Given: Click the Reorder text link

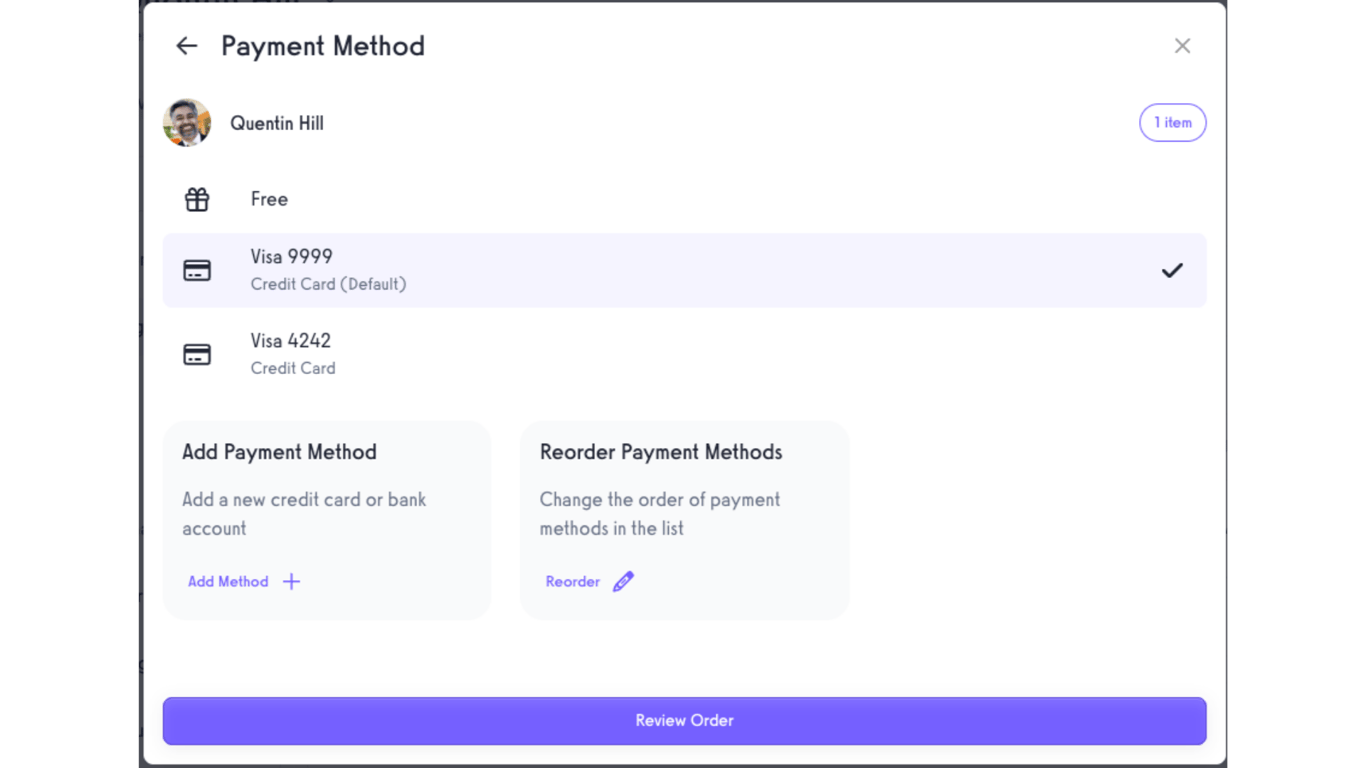Looking at the screenshot, I should (x=572, y=581).
